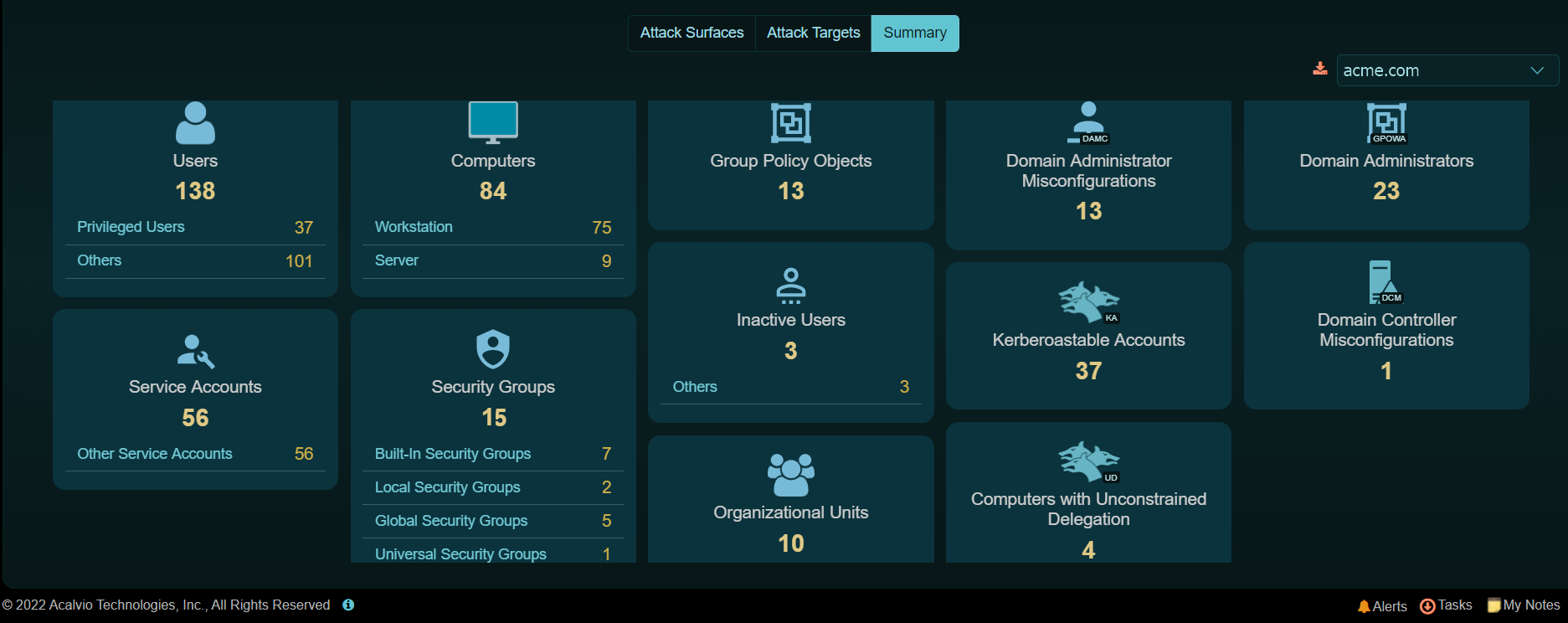Screen dimensions: 1568x623
Task: Click the red download export icon
Action: [1319, 70]
